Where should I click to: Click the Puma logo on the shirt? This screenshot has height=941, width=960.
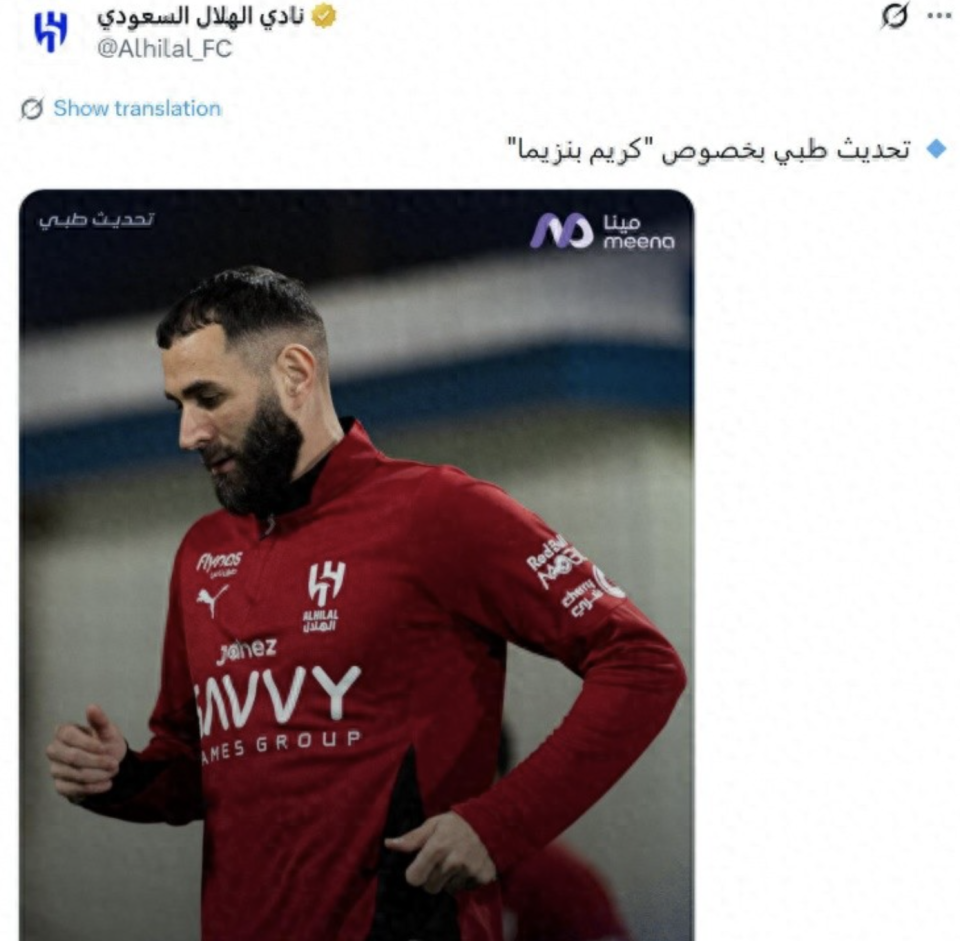[x=212, y=600]
